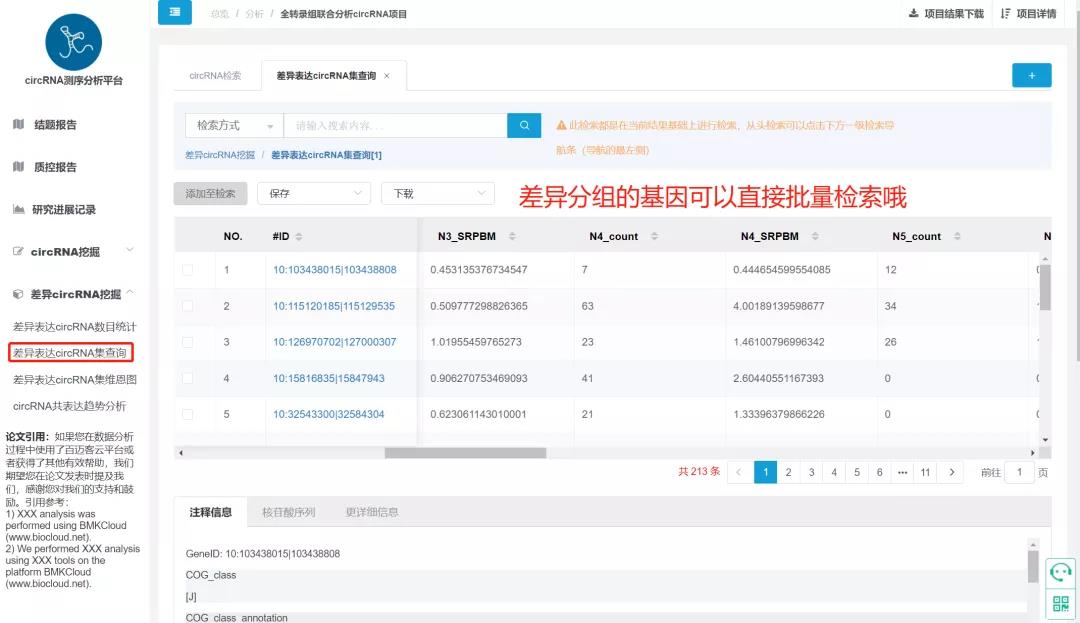Open the customer service headset icon
This screenshot has width=1080, height=623.
click(1060, 572)
